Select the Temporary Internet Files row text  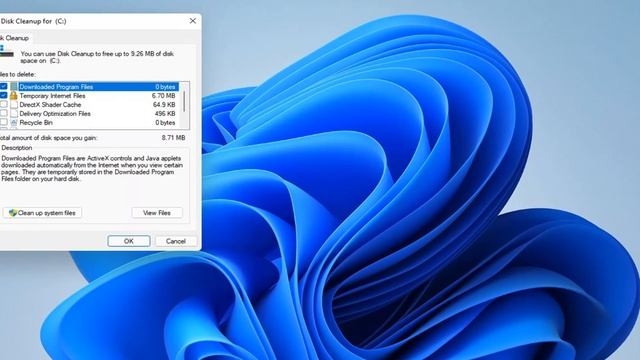point(52,96)
